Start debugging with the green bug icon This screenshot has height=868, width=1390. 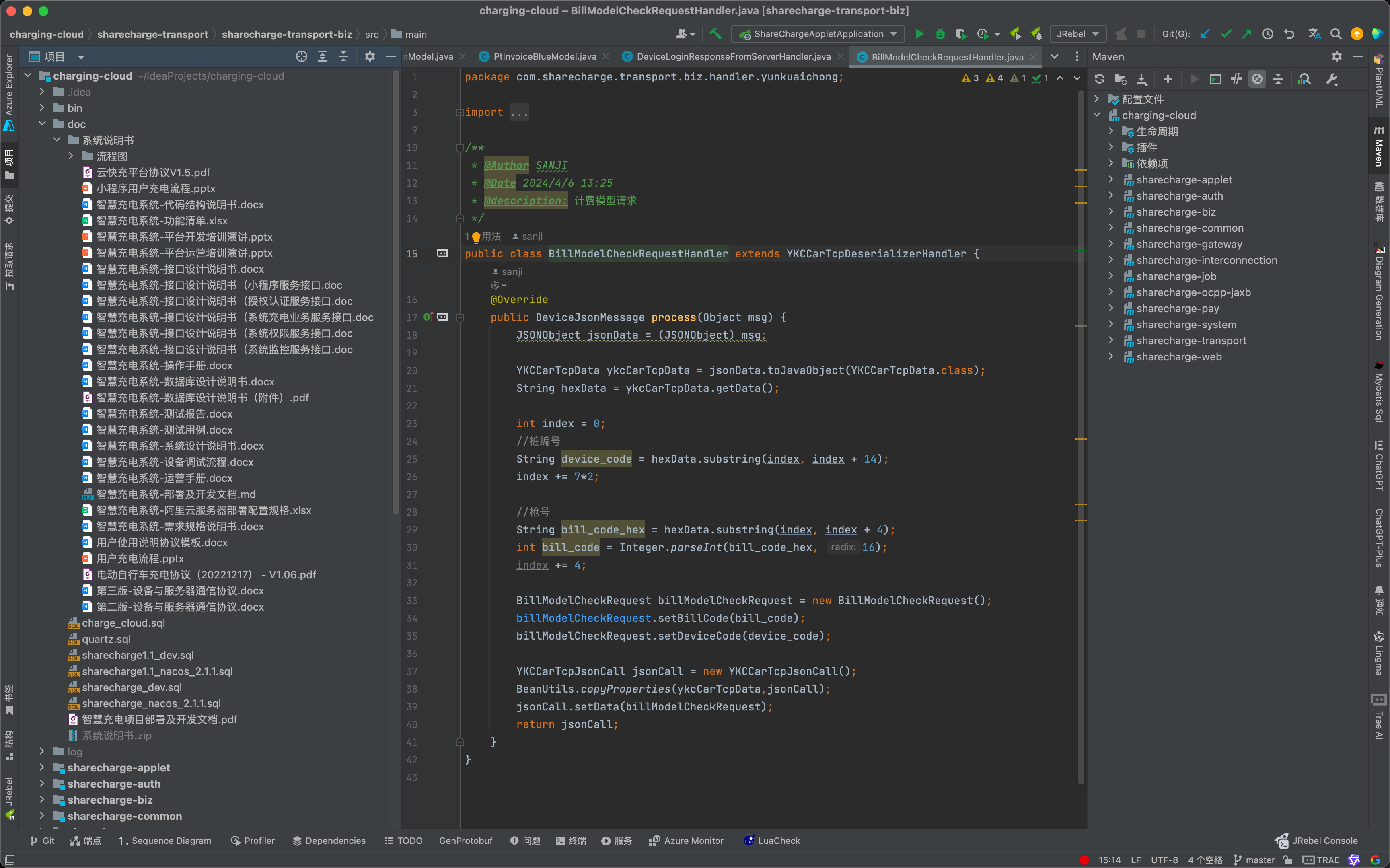(x=940, y=34)
